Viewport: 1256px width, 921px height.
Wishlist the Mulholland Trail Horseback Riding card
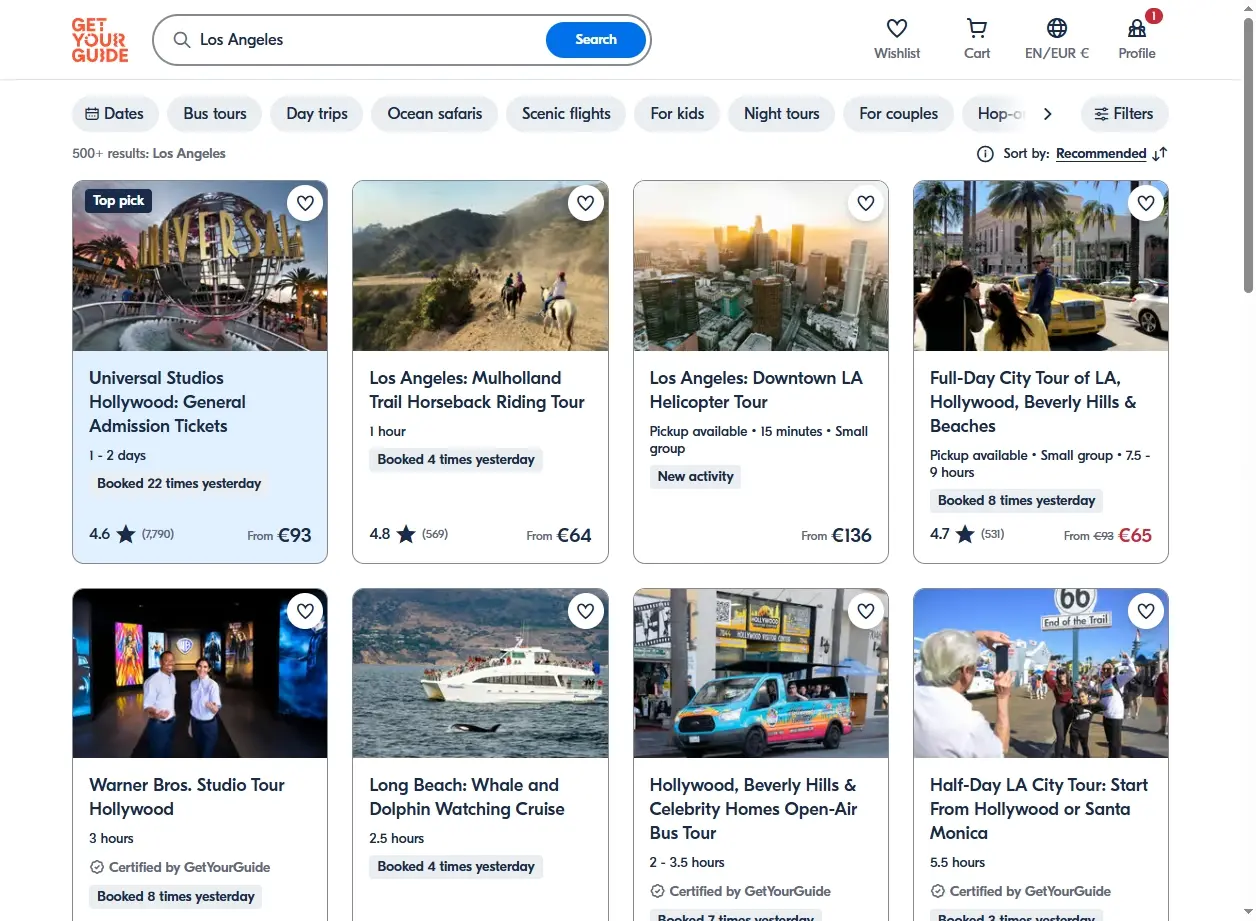(x=586, y=203)
